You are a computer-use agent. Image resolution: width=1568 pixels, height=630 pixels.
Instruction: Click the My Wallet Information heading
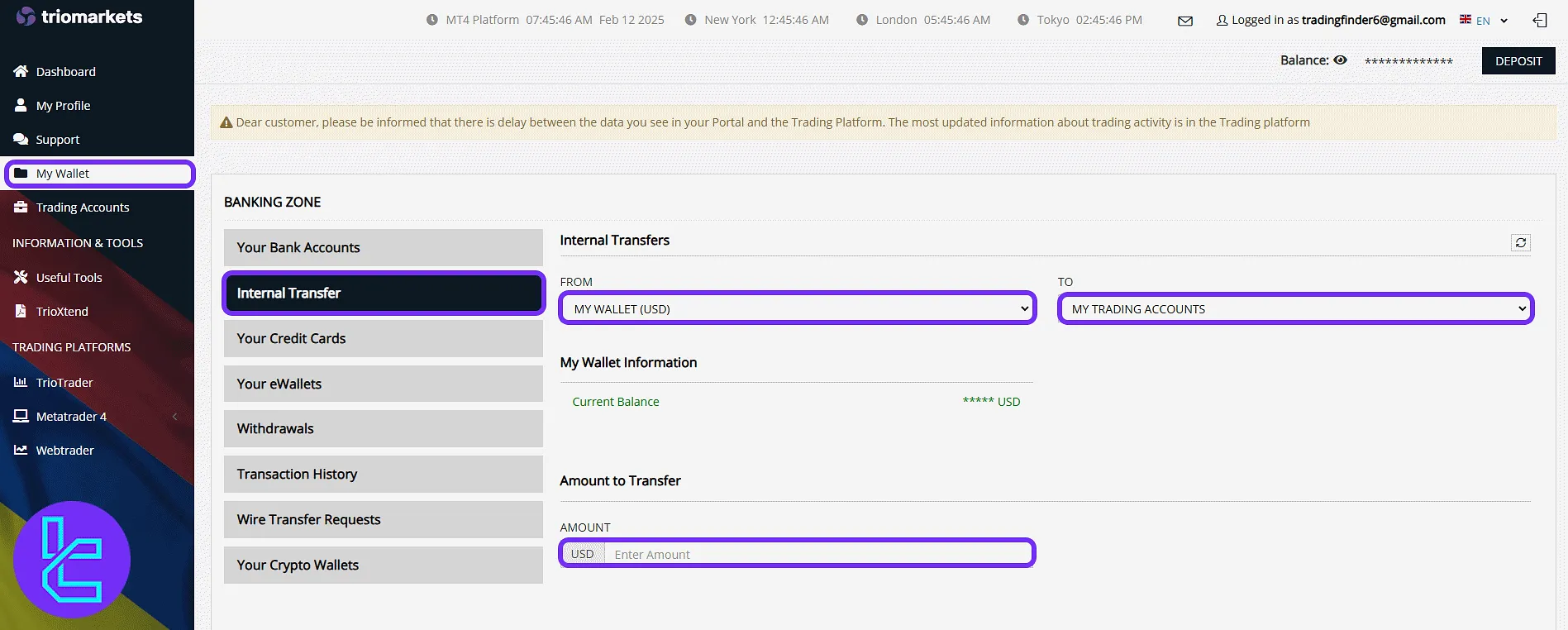(x=628, y=362)
